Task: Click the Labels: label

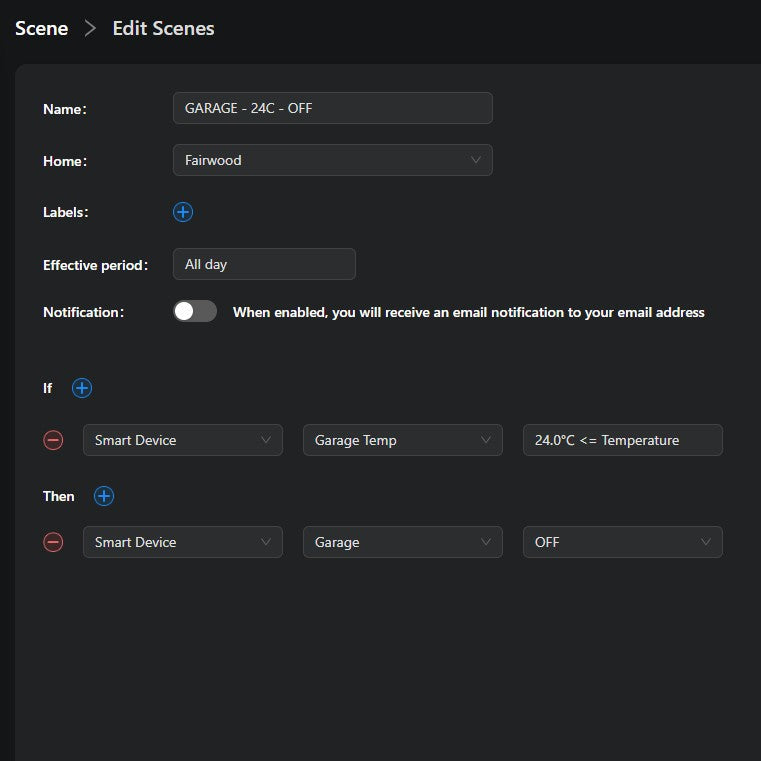Action: [66, 212]
